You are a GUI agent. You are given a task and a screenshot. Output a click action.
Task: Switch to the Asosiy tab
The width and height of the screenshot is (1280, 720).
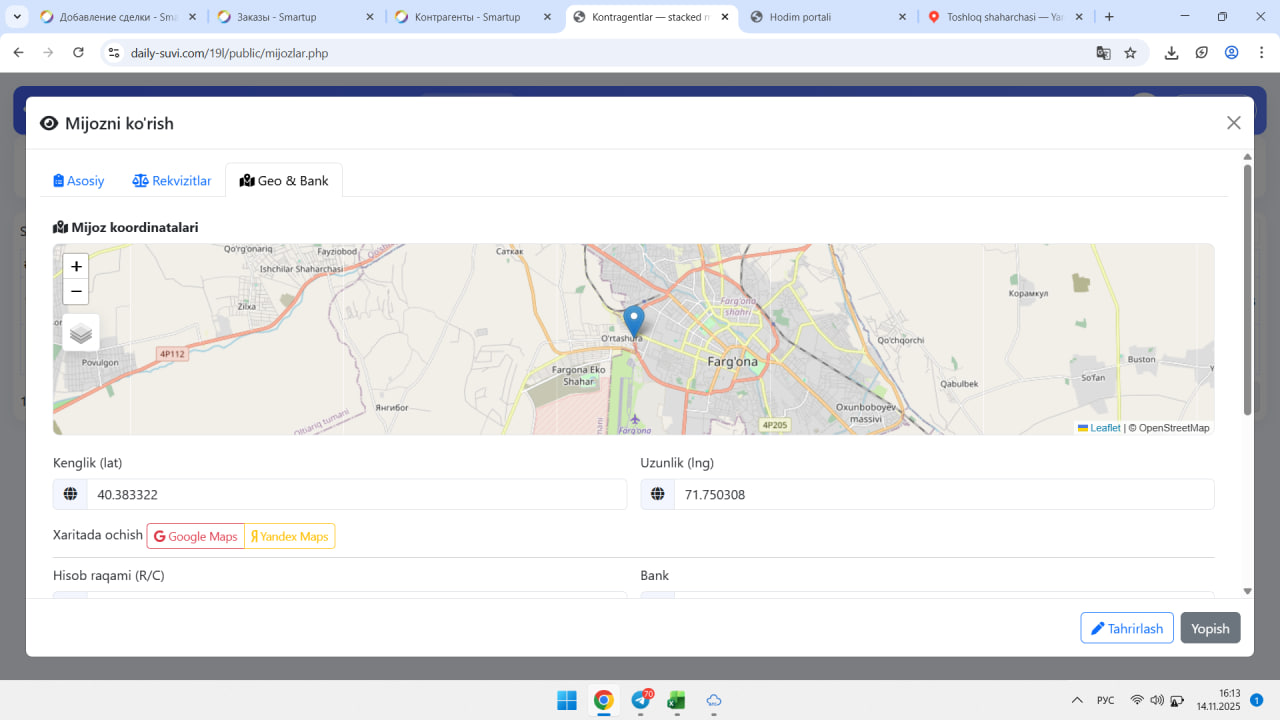[x=79, y=181]
